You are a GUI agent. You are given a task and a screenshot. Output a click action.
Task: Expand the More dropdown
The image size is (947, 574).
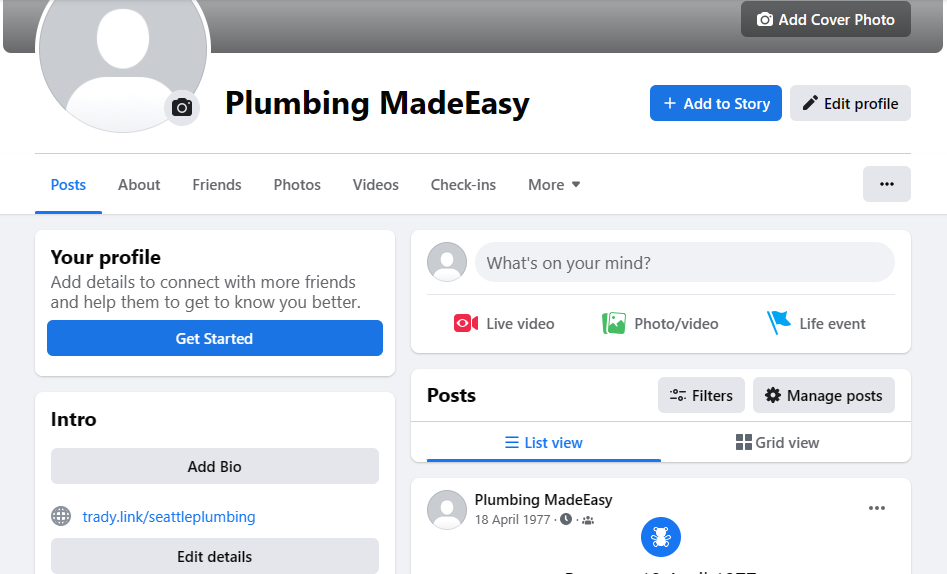tap(554, 185)
